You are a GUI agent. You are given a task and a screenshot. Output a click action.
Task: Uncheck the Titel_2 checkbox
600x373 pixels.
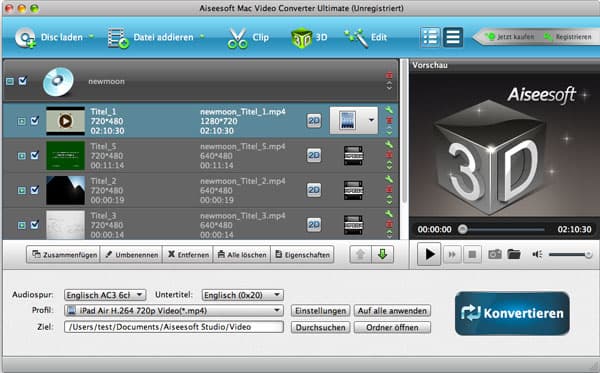click(x=35, y=190)
